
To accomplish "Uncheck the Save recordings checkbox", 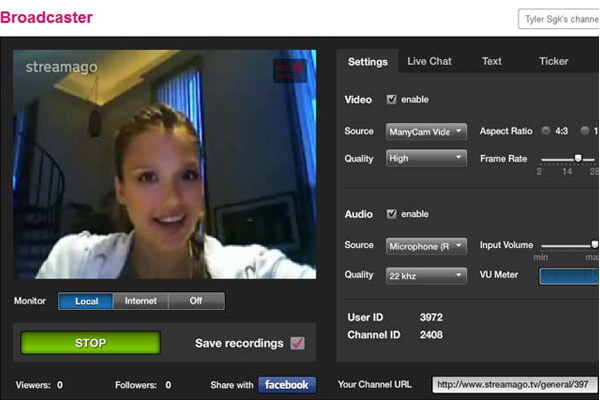I will pos(297,343).
